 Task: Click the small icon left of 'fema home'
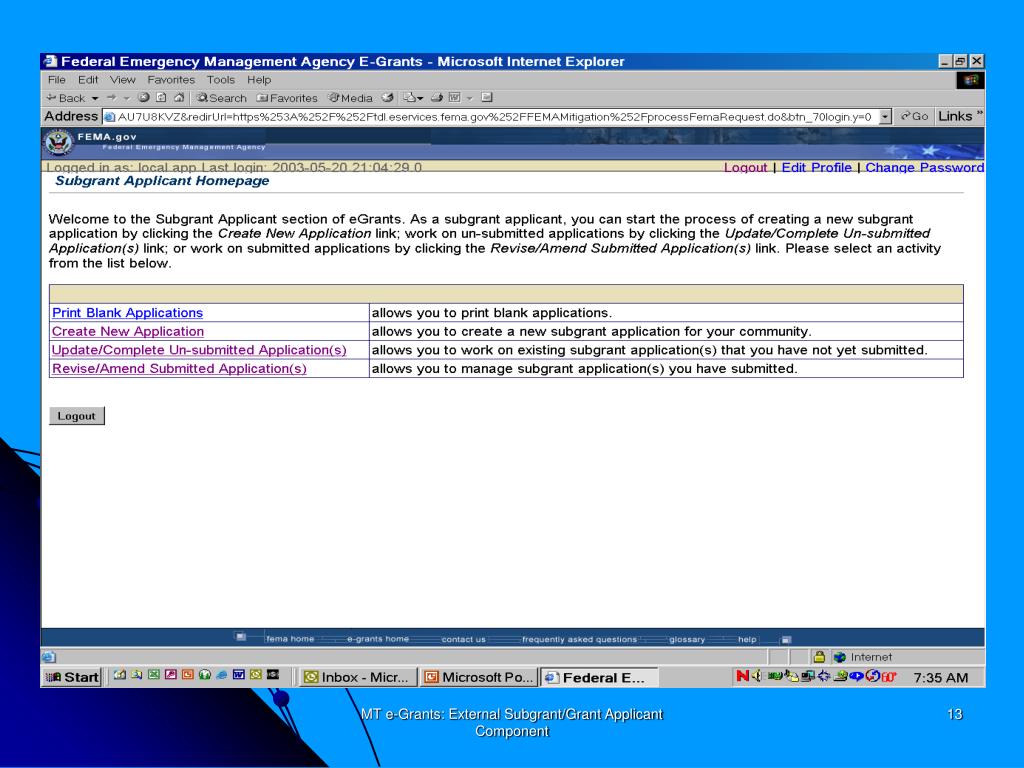click(241, 637)
